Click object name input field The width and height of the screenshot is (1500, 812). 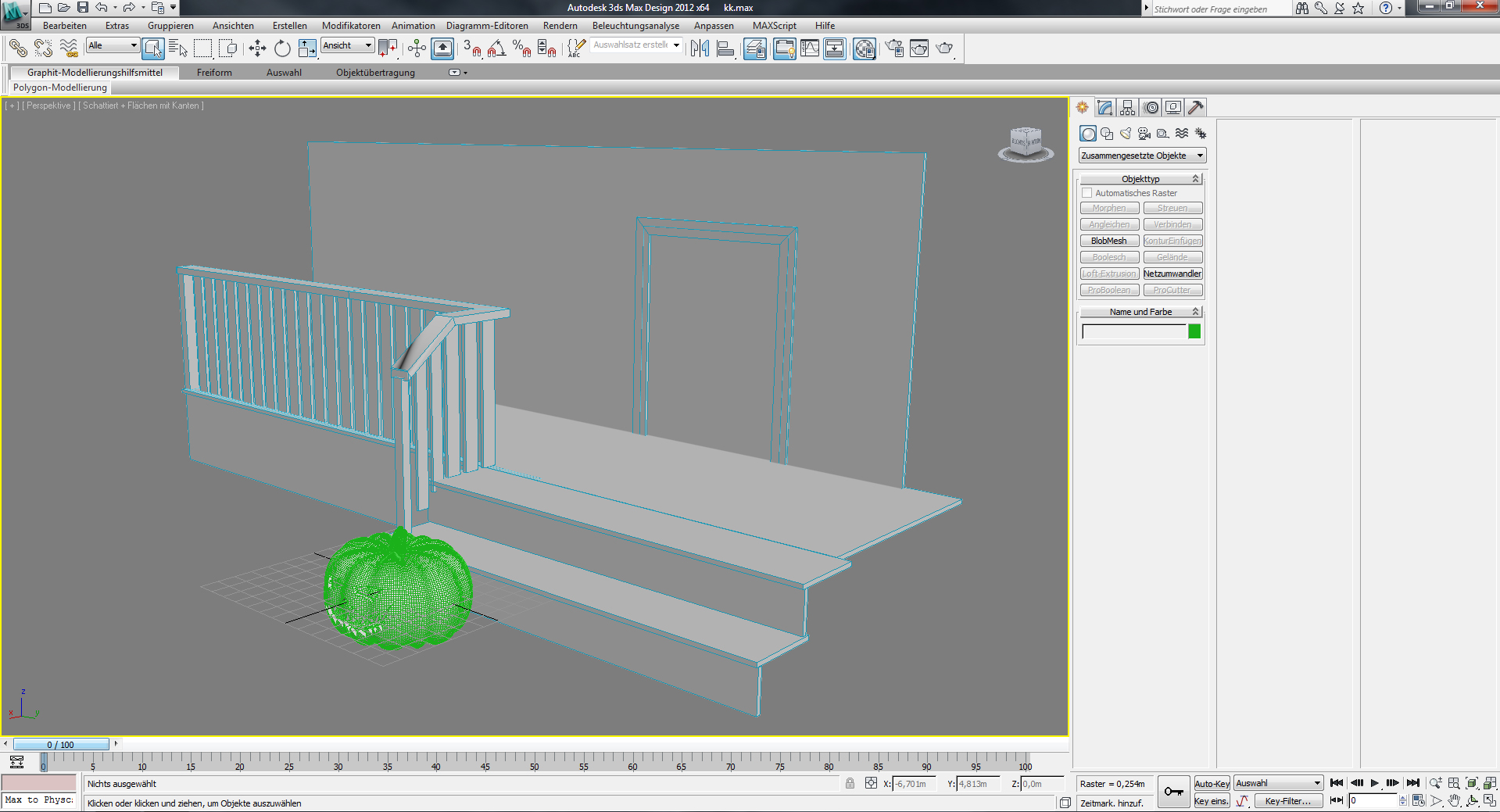tap(1133, 331)
